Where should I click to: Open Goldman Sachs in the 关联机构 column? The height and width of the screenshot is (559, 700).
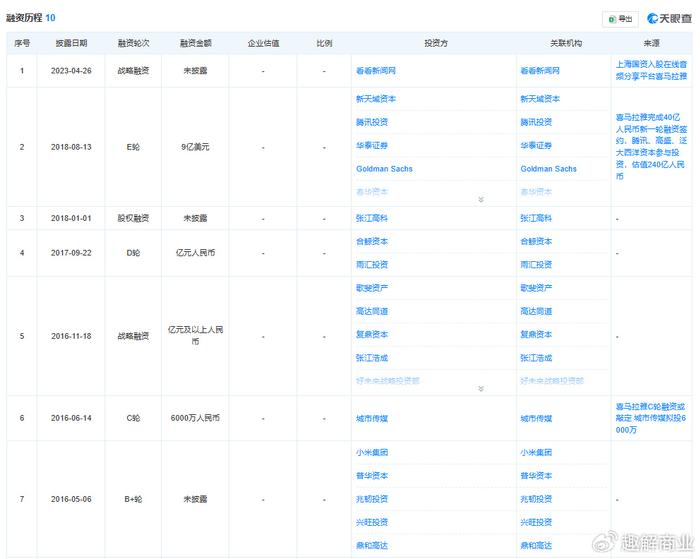(549, 169)
